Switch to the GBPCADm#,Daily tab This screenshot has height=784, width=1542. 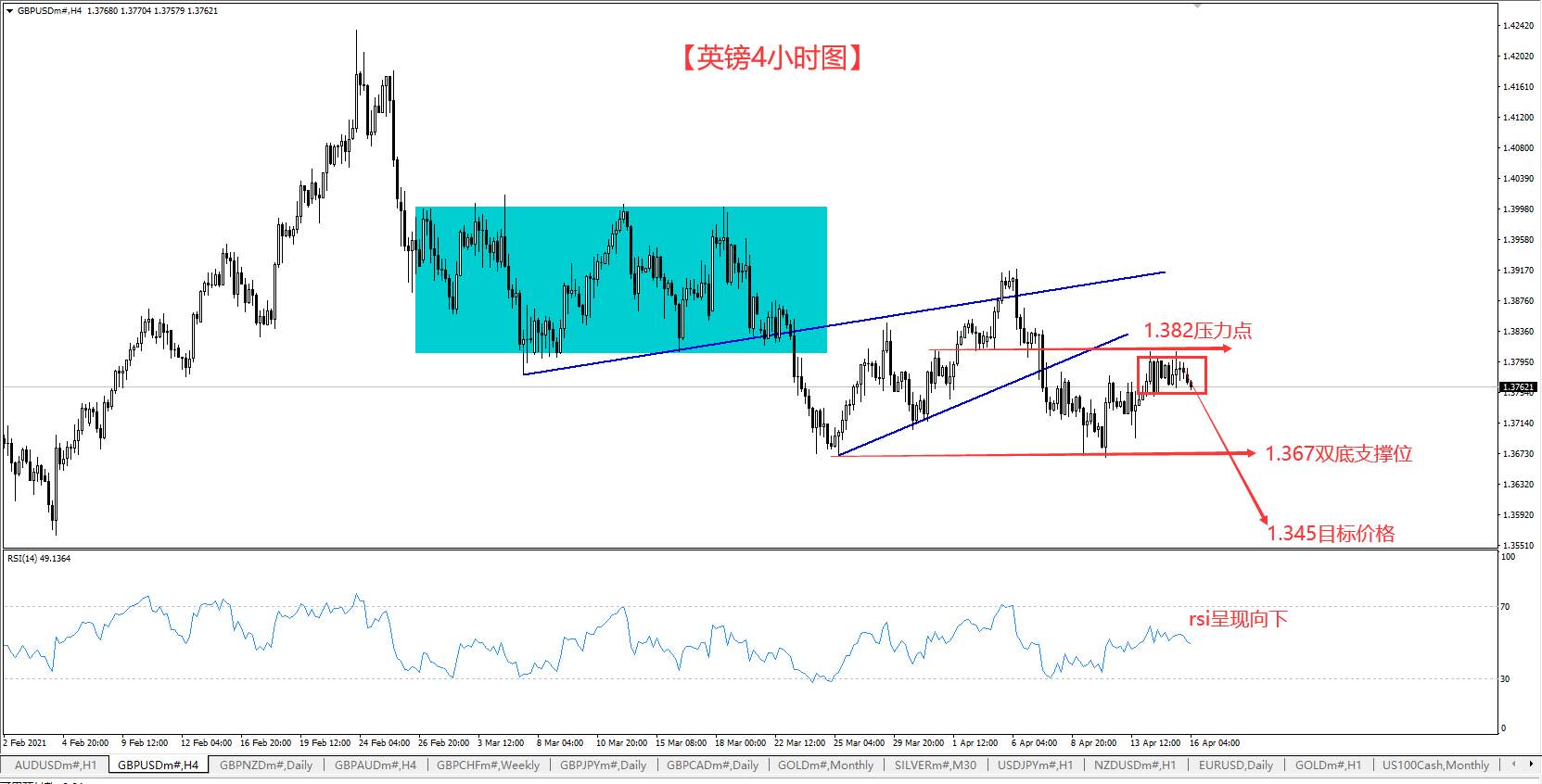pyautogui.click(x=712, y=765)
